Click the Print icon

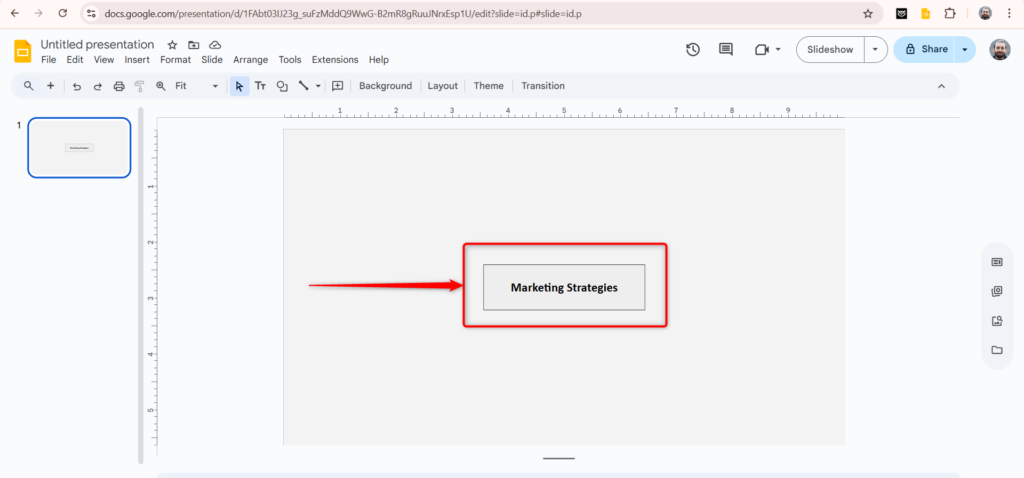(x=119, y=86)
